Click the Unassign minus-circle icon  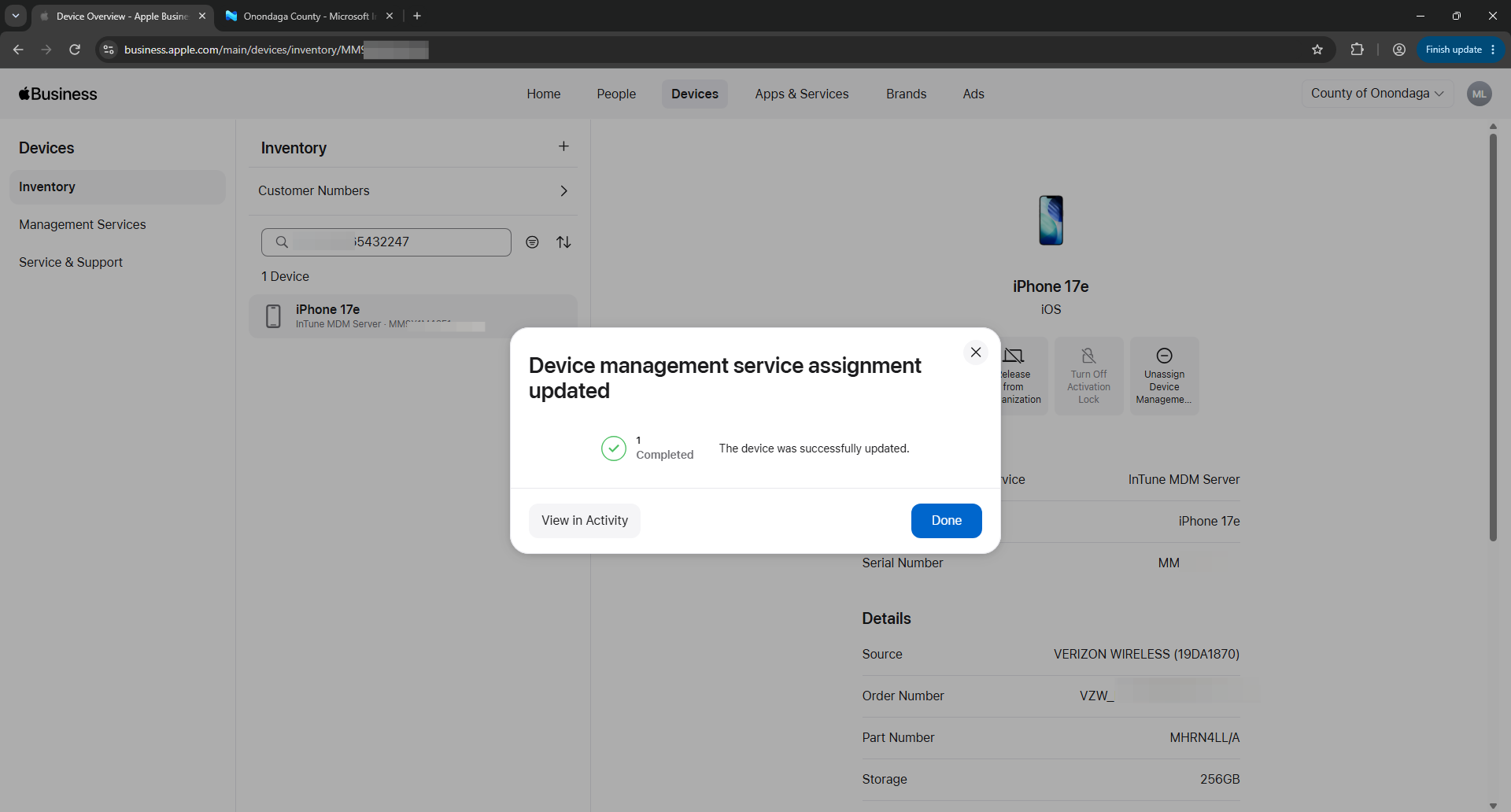click(x=1165, y=356)
